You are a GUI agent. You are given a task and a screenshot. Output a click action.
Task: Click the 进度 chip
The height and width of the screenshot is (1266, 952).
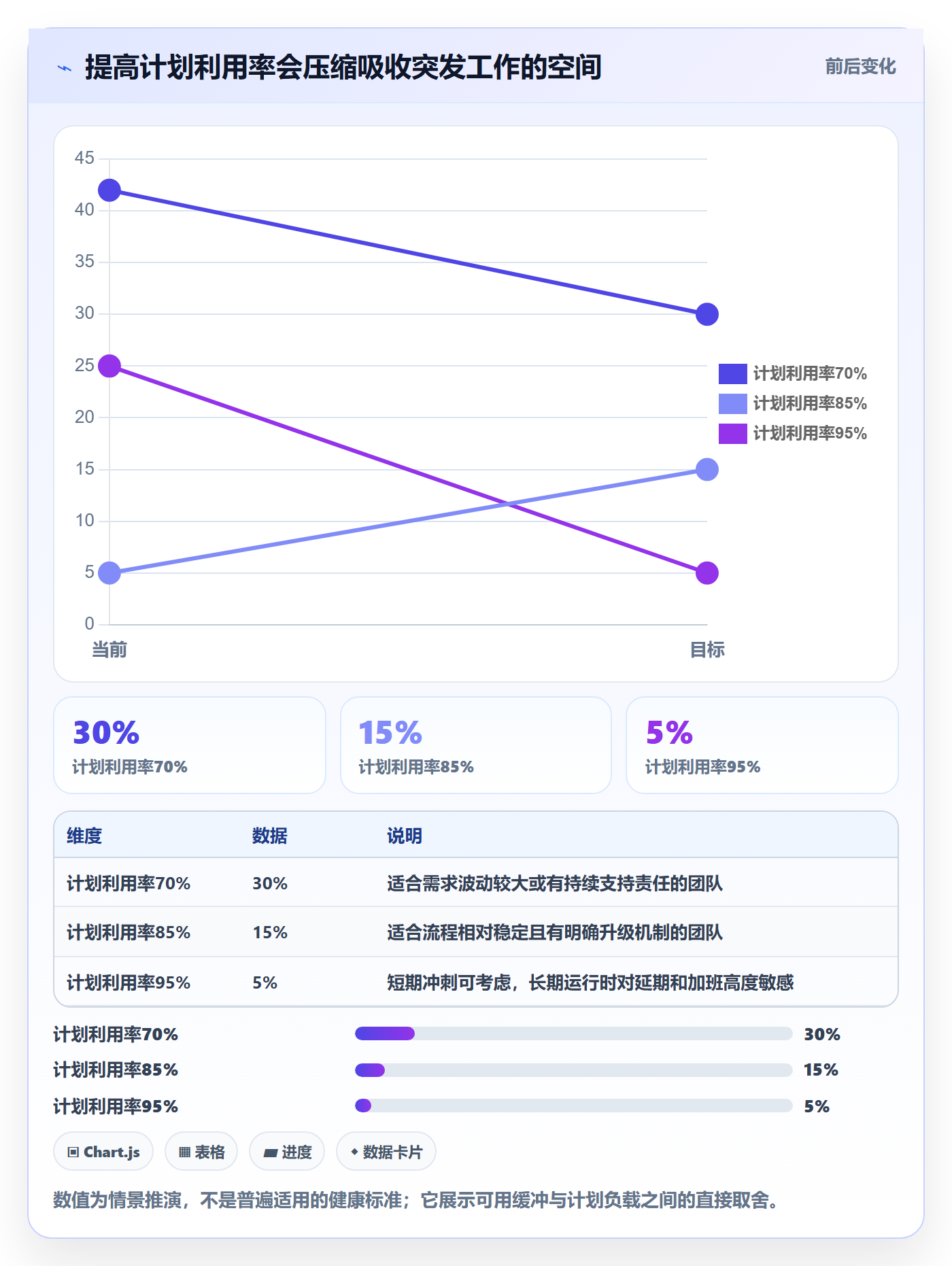[287, 1152]
